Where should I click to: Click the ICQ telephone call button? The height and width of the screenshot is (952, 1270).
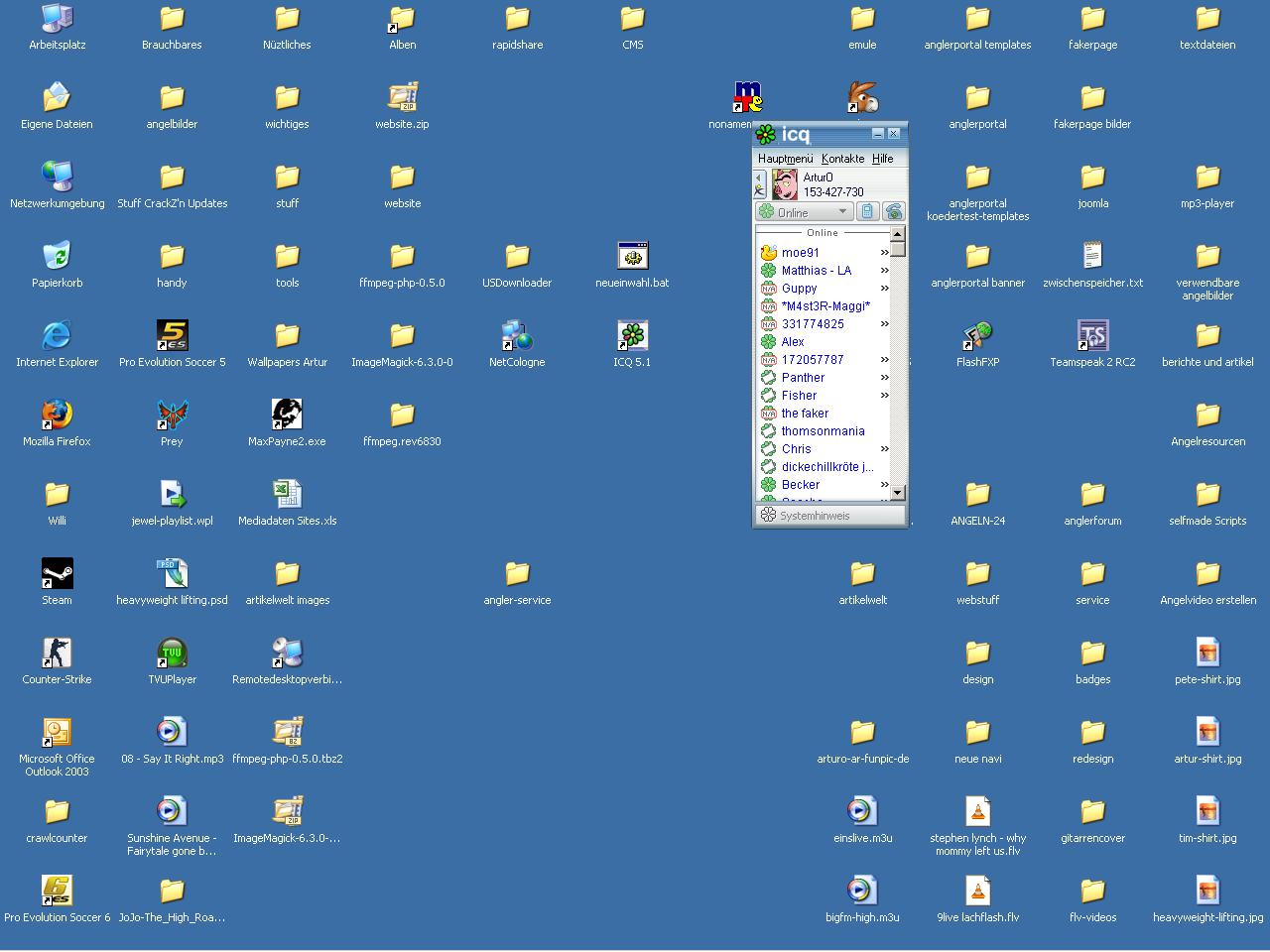893,212
